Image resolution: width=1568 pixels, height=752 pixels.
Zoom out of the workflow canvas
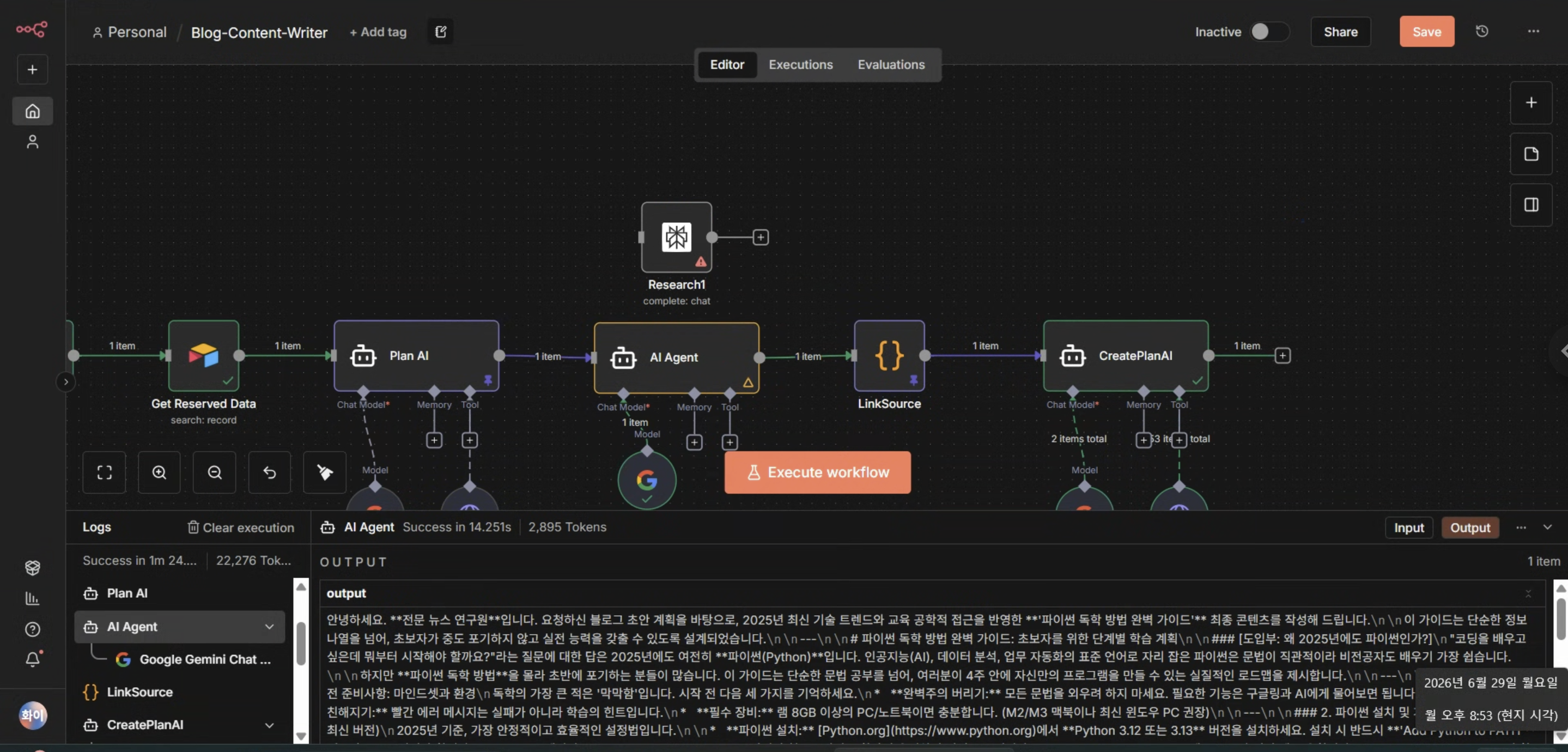214,472
